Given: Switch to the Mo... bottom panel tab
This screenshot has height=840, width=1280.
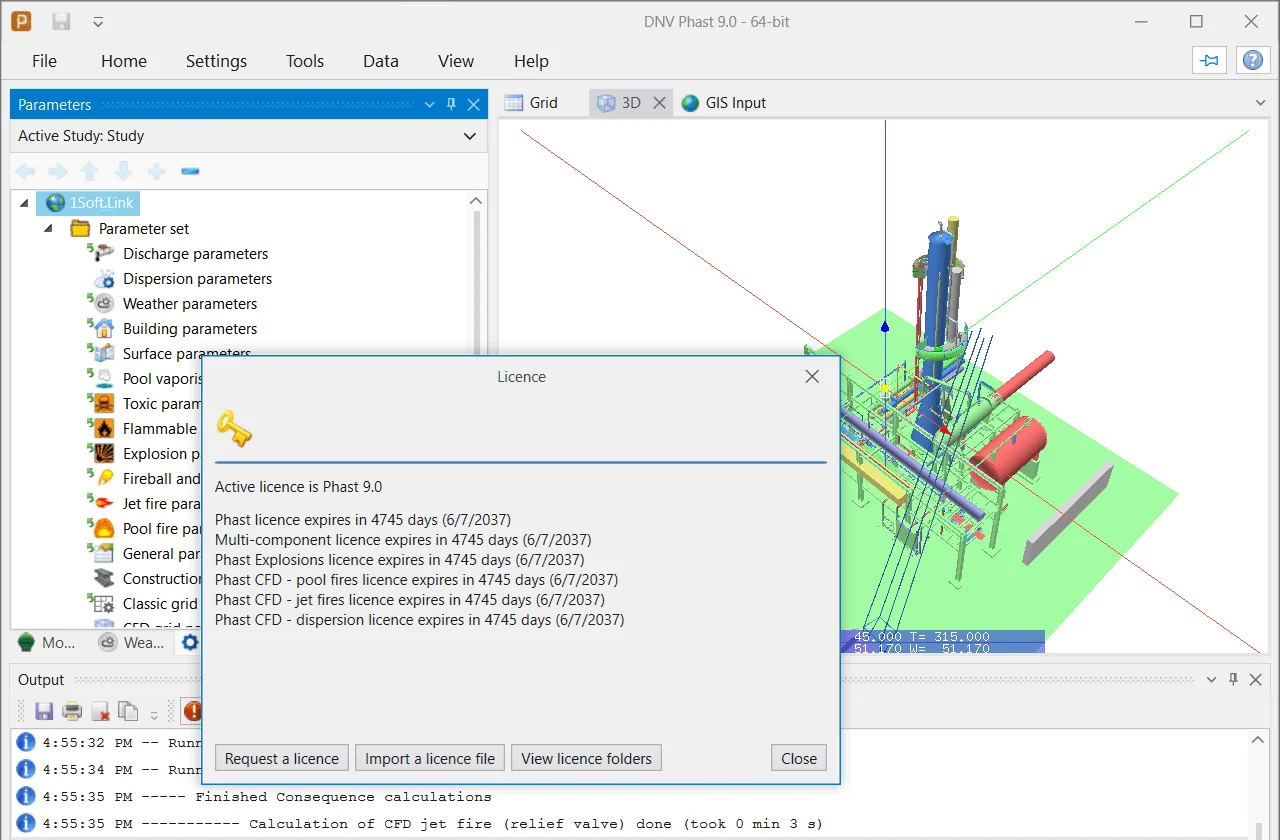Looking at the screenshot, I should pyautogui.click(x=47, y=642).
